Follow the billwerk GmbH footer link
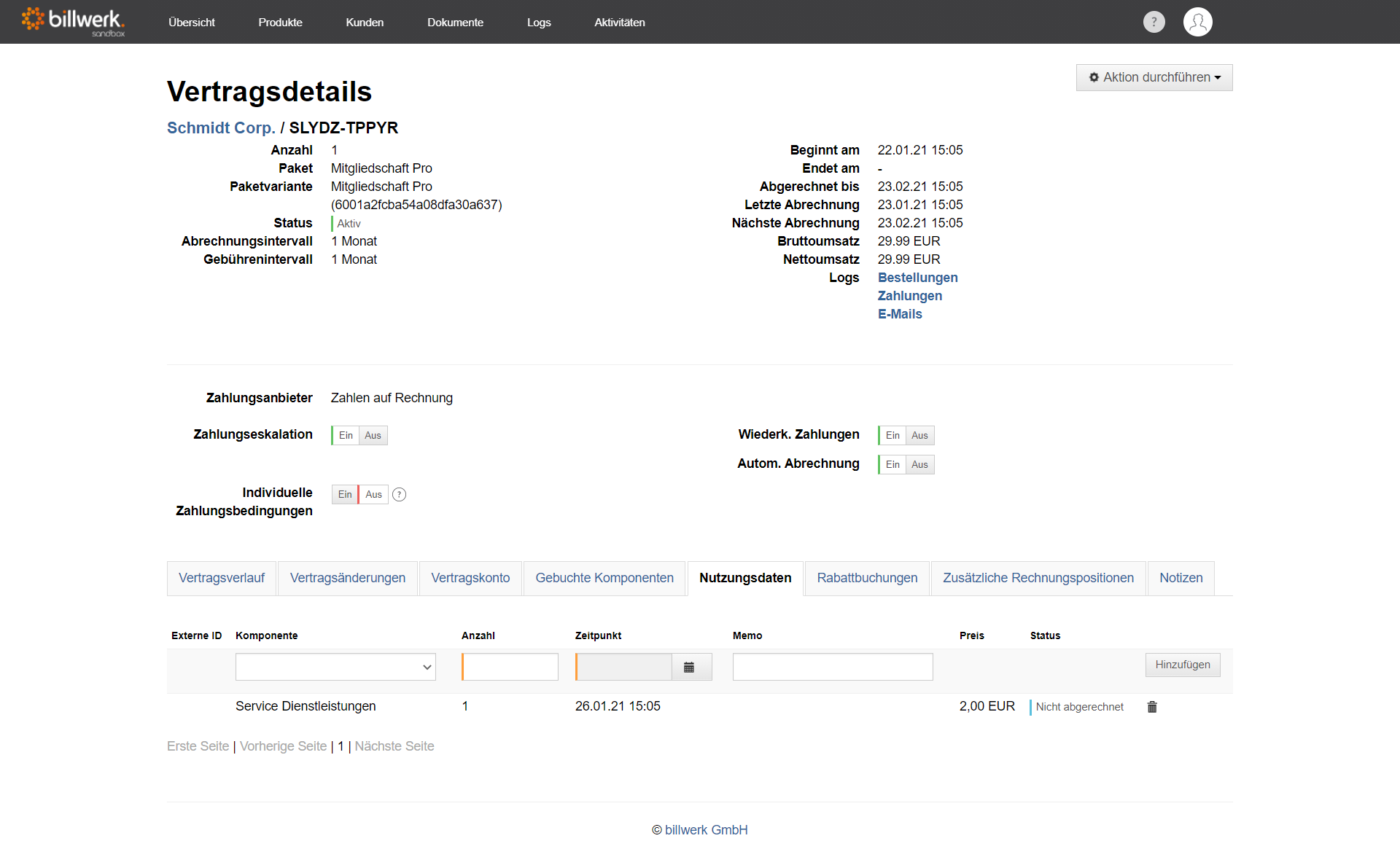This screenshot has height=849, width=1400. pos(706,830)
